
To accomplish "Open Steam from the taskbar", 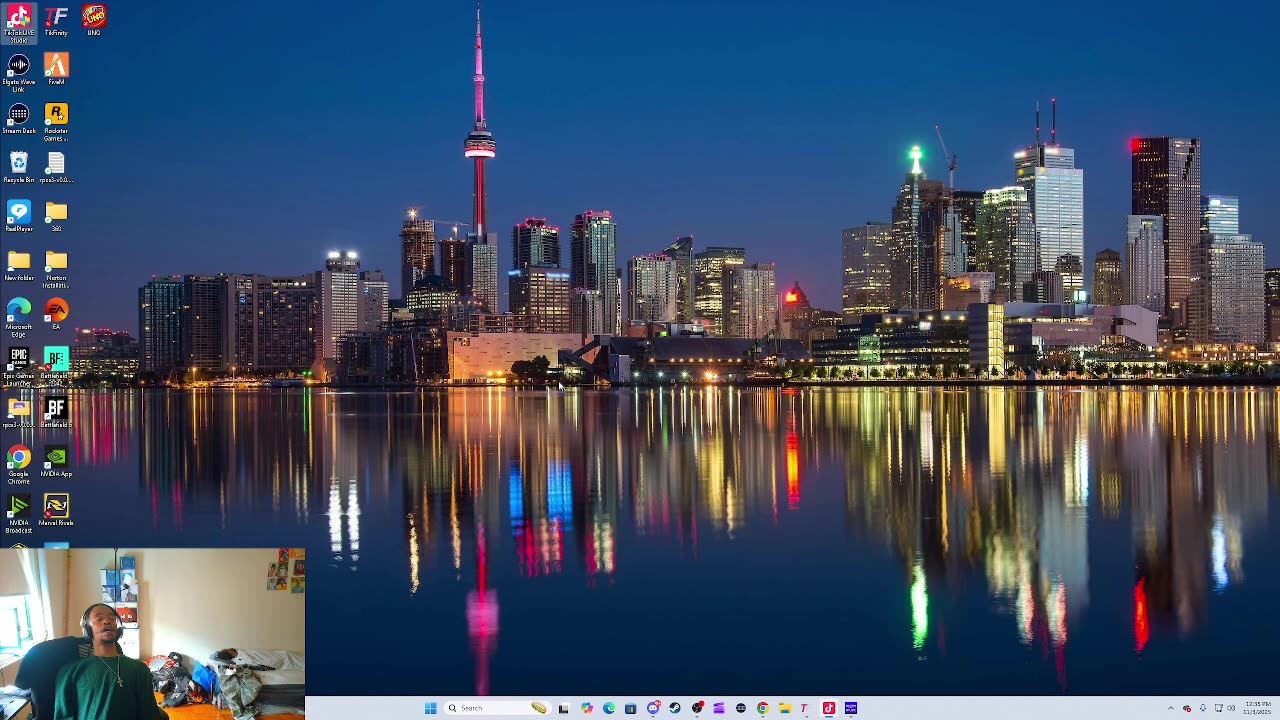I will (675, 708).
